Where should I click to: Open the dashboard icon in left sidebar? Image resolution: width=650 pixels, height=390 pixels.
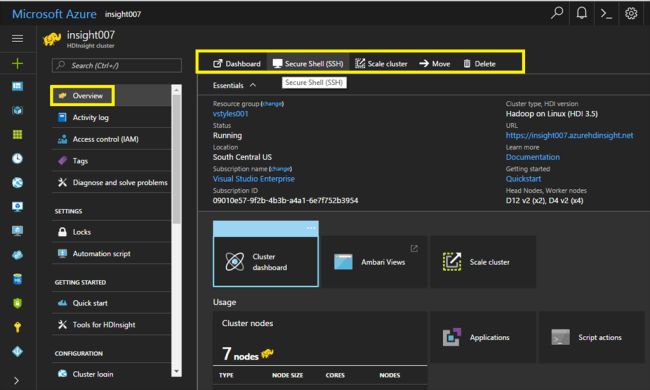pyautogui.click(x=17, y=86)
